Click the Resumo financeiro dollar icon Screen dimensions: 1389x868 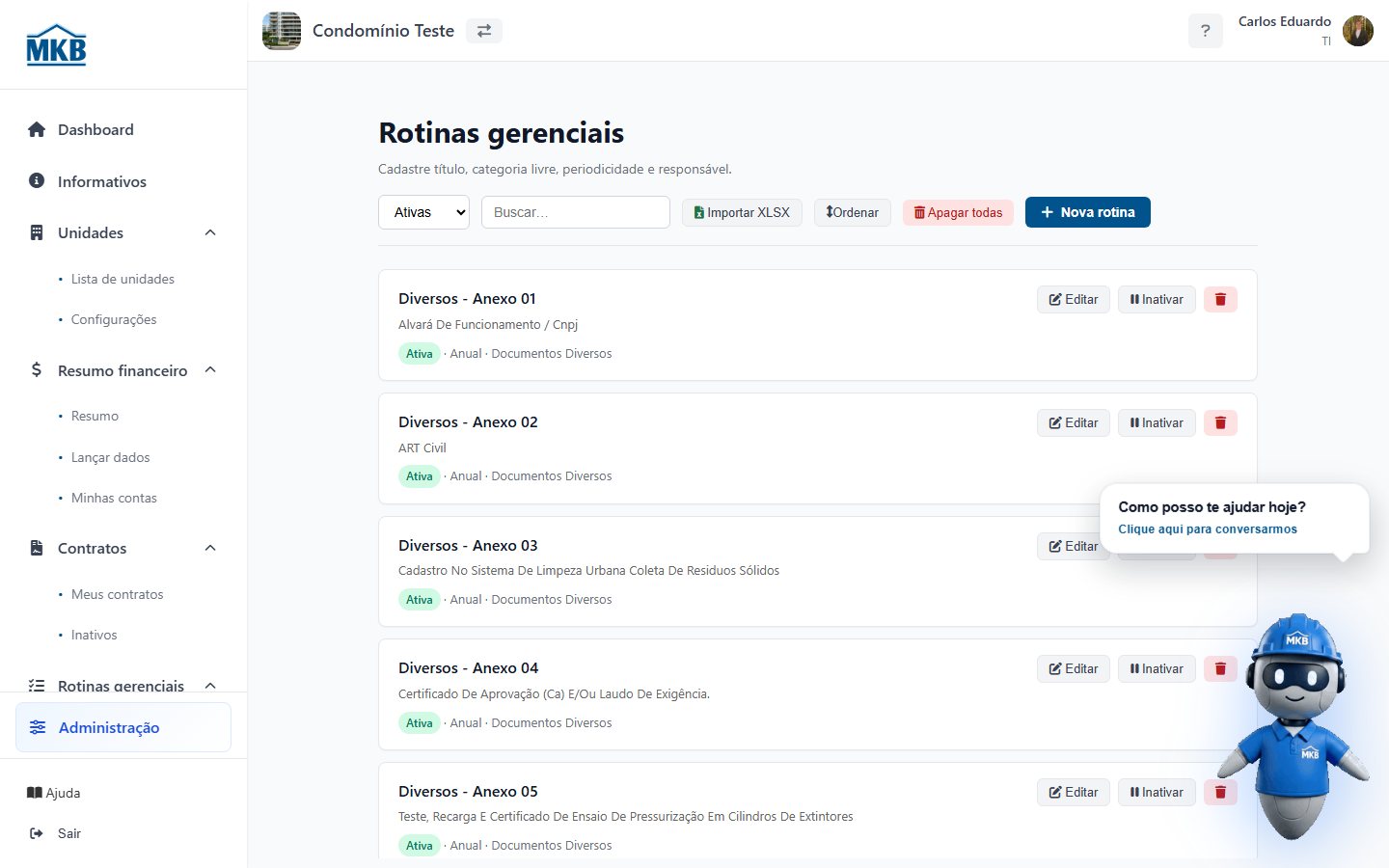click(37, 370)
